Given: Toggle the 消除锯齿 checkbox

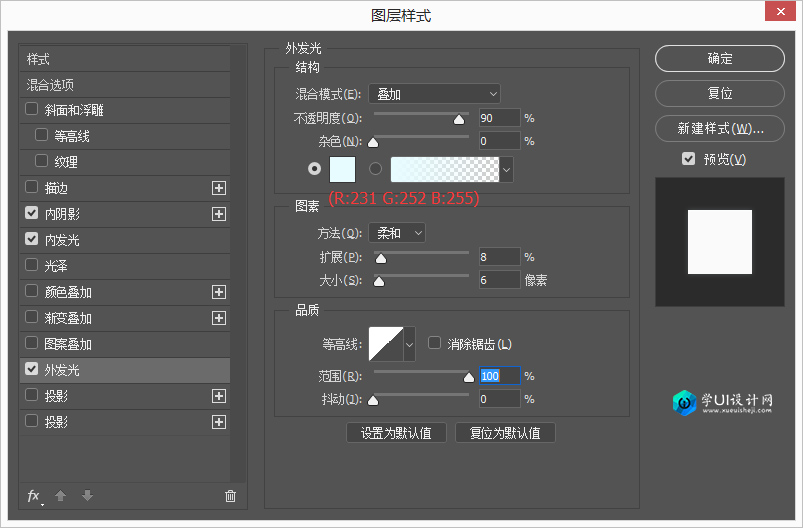Looking at the screenshot, I should coord(434,343).
